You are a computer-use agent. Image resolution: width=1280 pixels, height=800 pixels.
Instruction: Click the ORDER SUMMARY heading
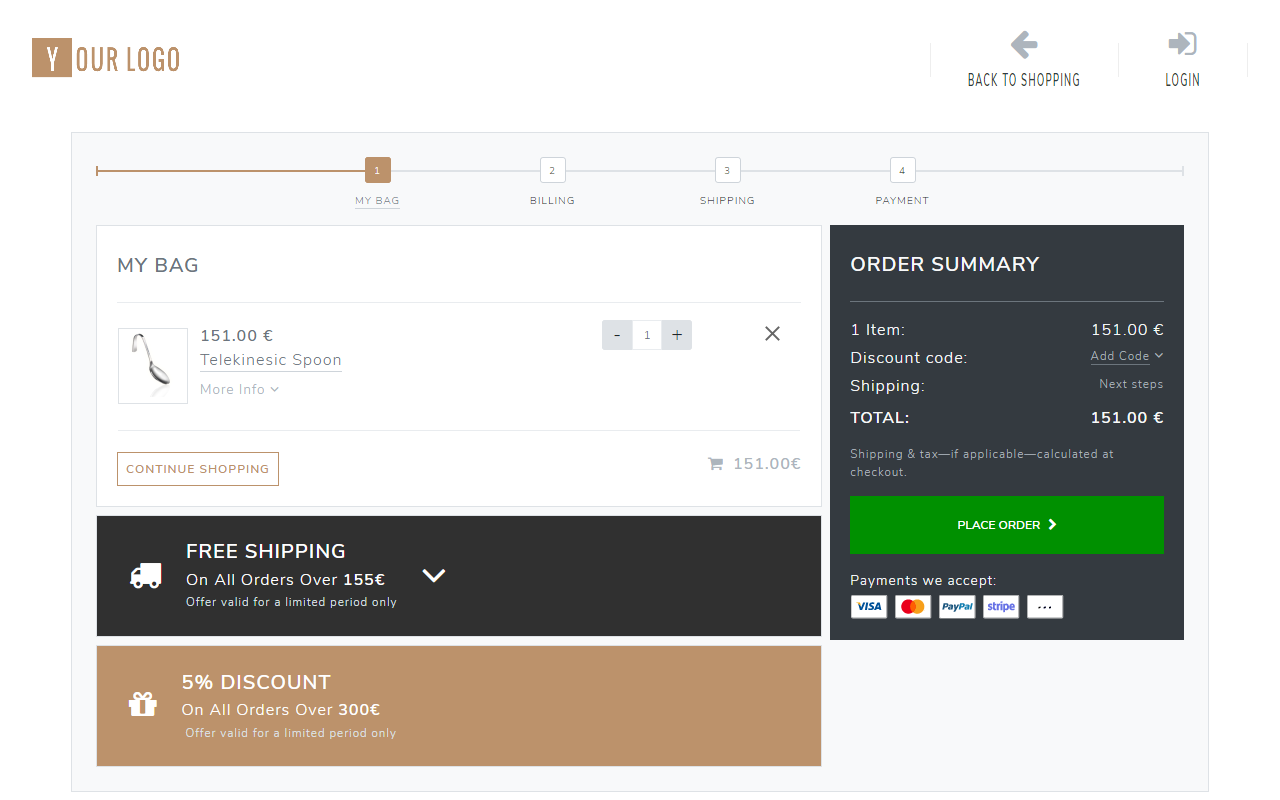[945, 264]
